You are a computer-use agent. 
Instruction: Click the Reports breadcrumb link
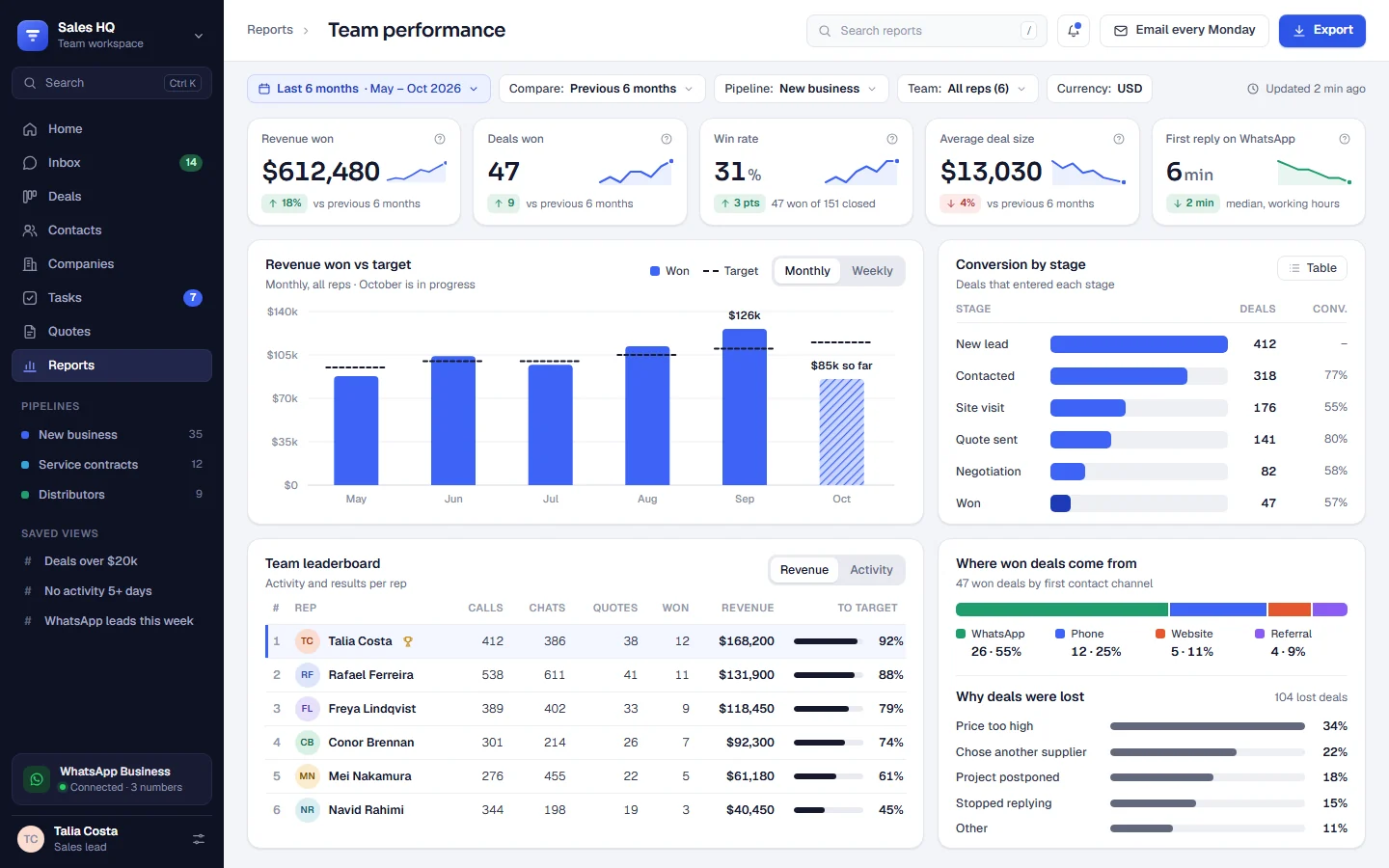click(x=270, y=30)
